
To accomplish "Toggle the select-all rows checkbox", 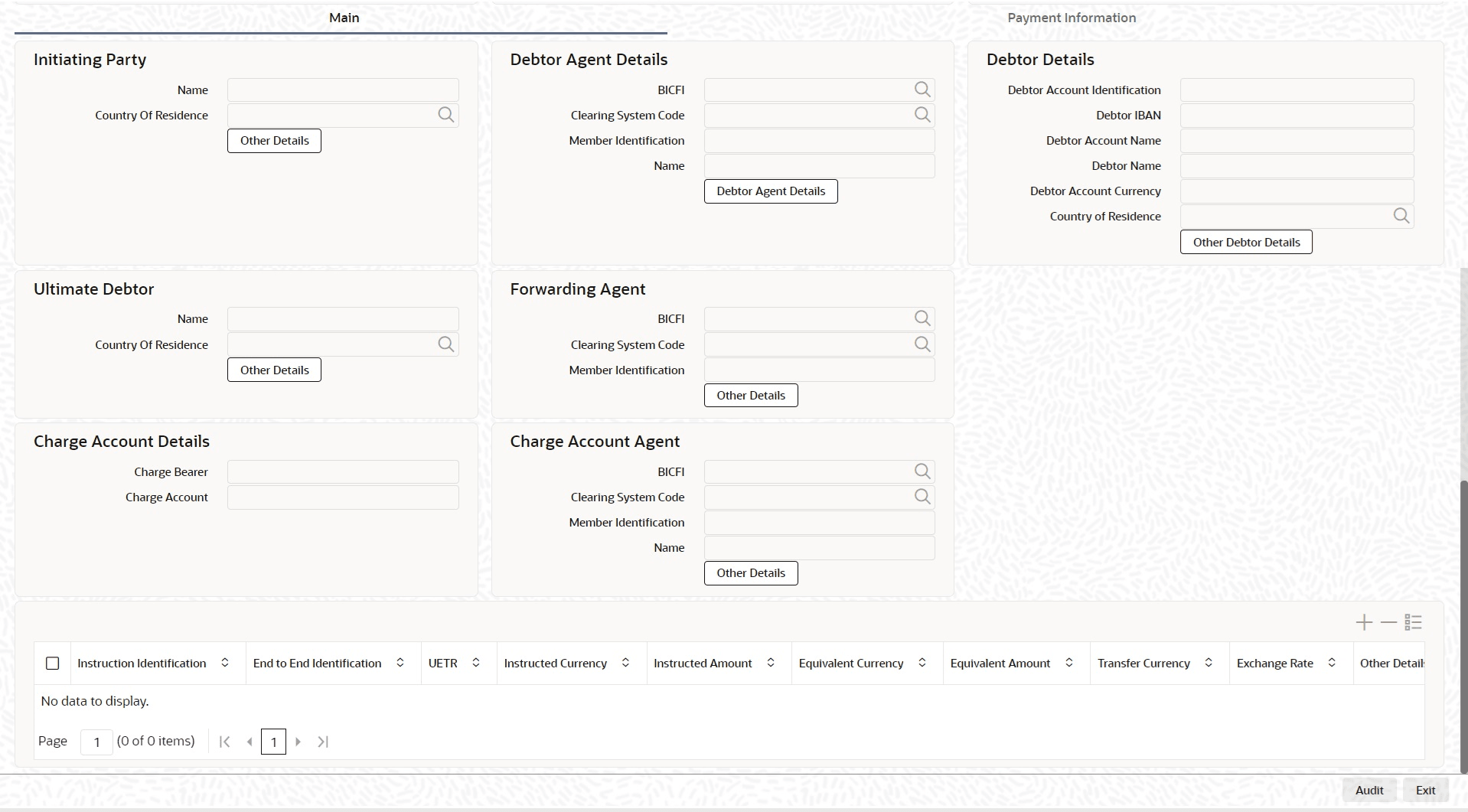I will pos(53,664).
